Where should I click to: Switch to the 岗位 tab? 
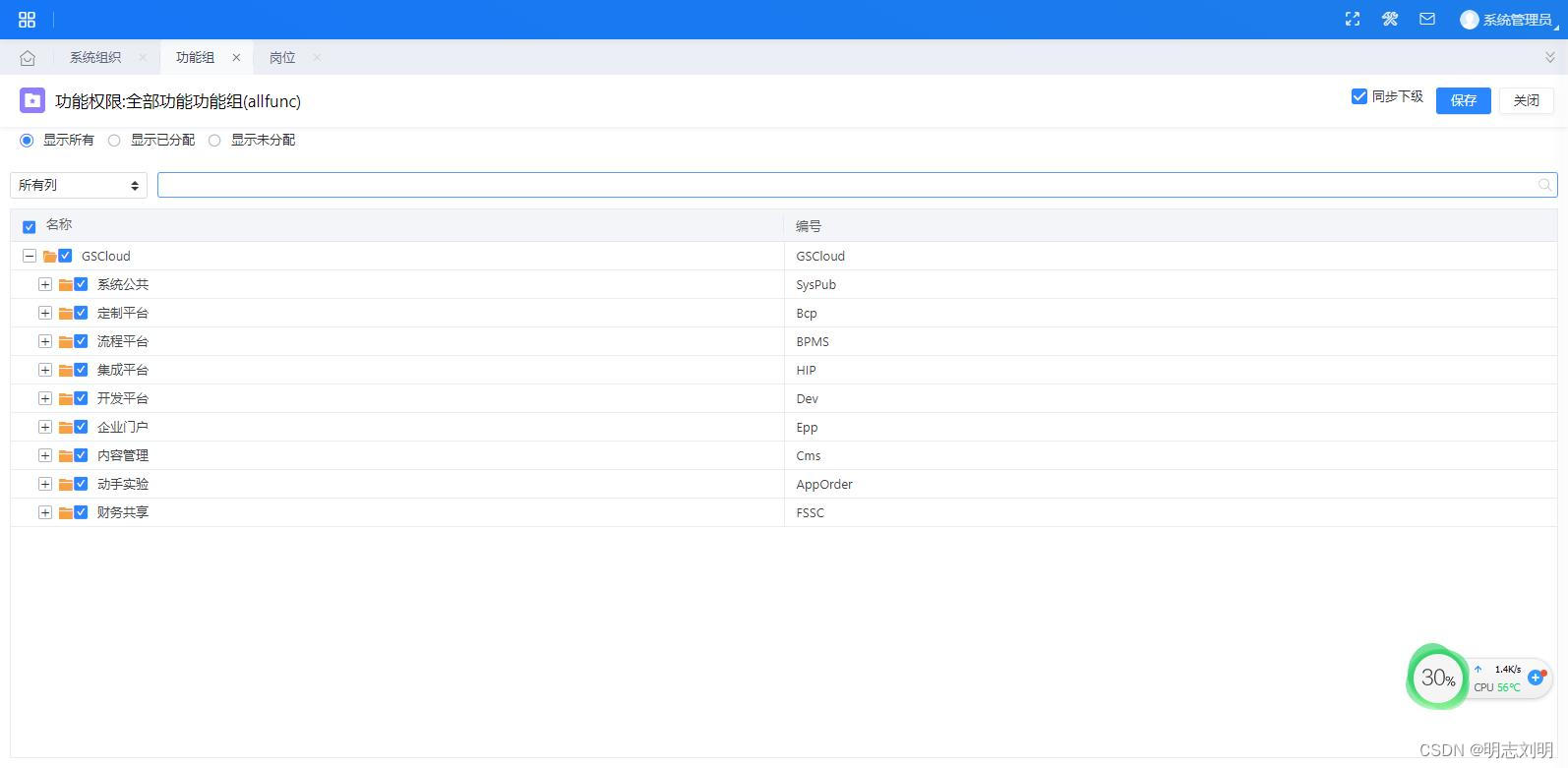(x=282, y=58)
